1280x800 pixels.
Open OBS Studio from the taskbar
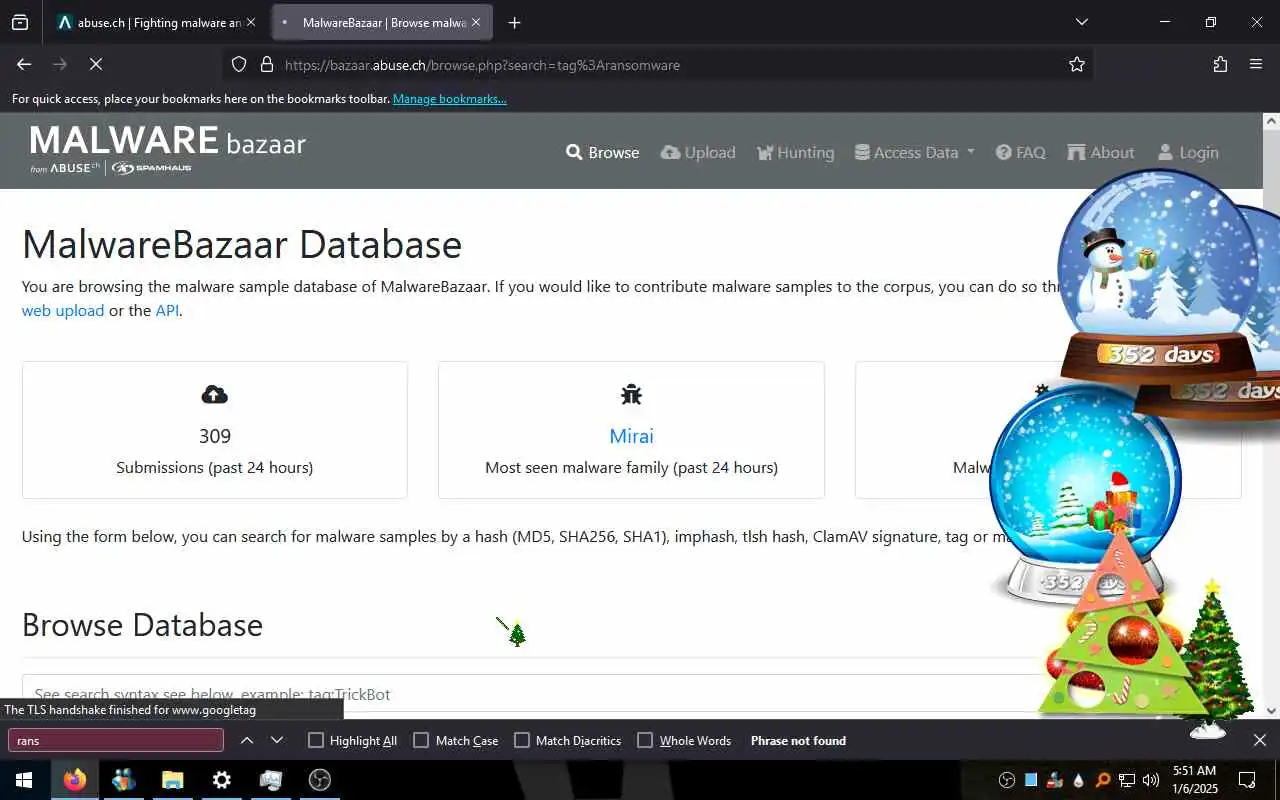pos(319,780)
